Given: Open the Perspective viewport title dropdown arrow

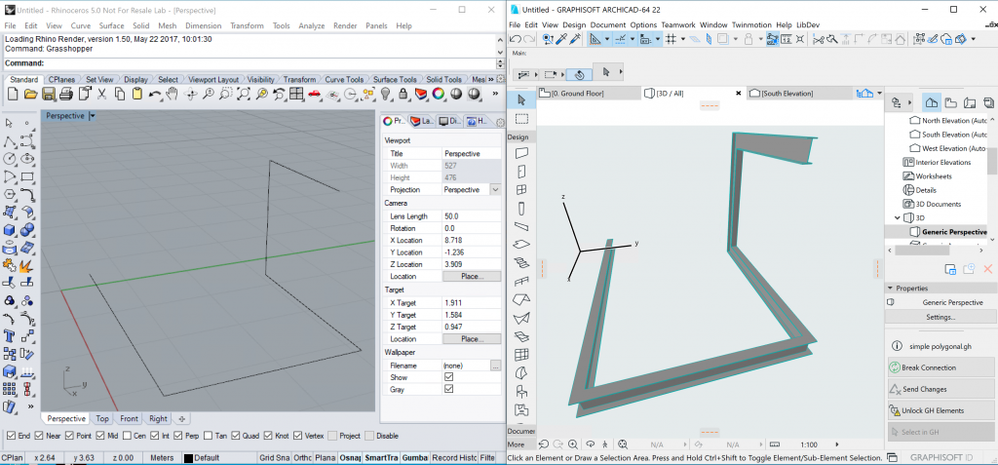Looking at the screenshot, I should [x=92, y=116].
